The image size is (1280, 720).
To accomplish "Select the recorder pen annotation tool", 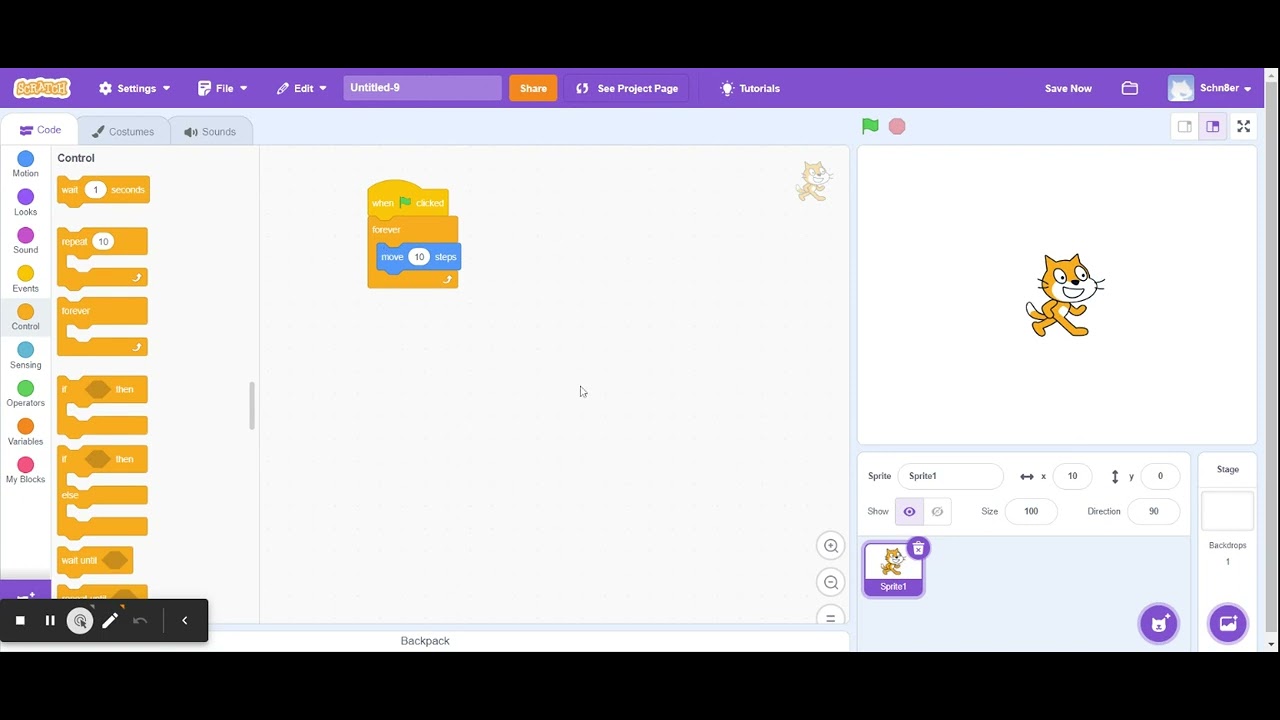I will (x=110, y=620).
